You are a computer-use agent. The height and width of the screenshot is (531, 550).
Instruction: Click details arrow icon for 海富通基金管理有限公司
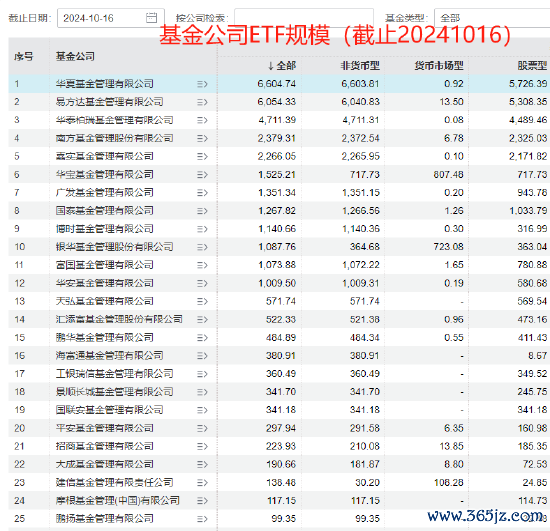pyautogui.click(x=202, y=356)
